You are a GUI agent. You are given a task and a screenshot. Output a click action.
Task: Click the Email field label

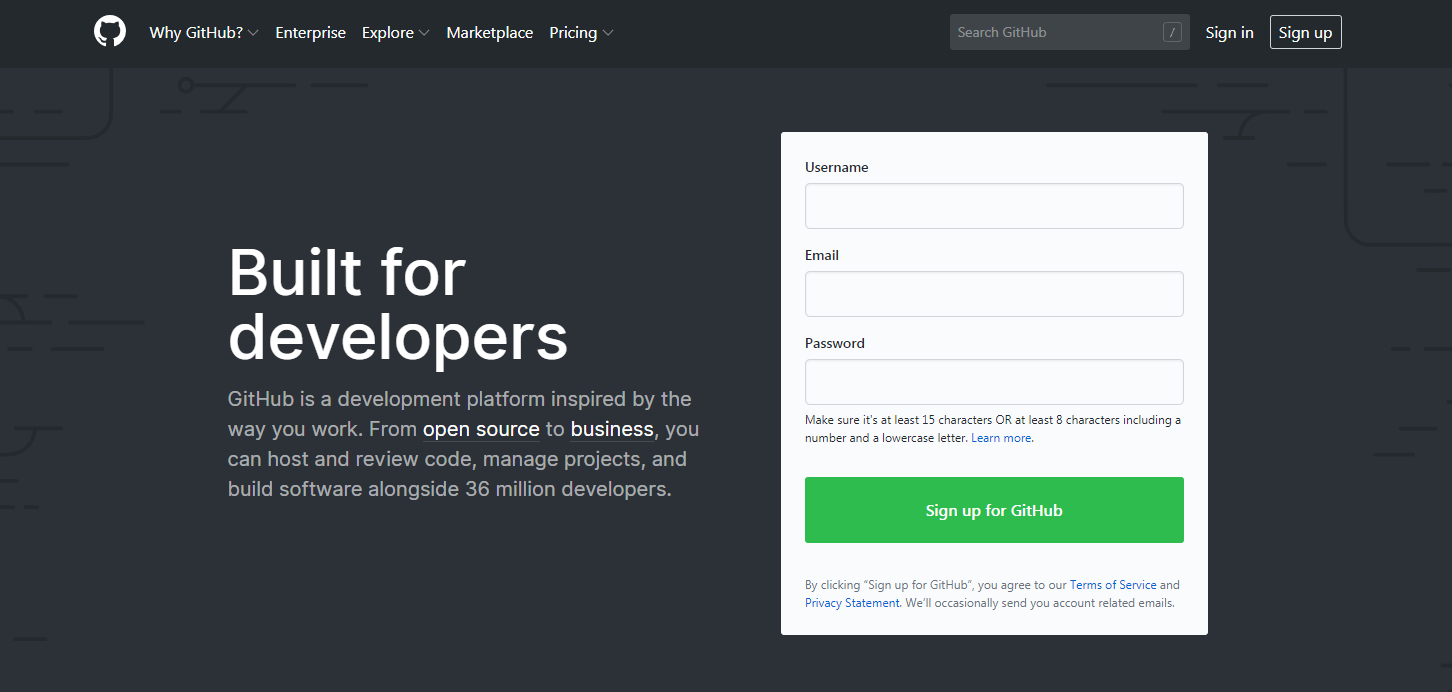(822, 255)
